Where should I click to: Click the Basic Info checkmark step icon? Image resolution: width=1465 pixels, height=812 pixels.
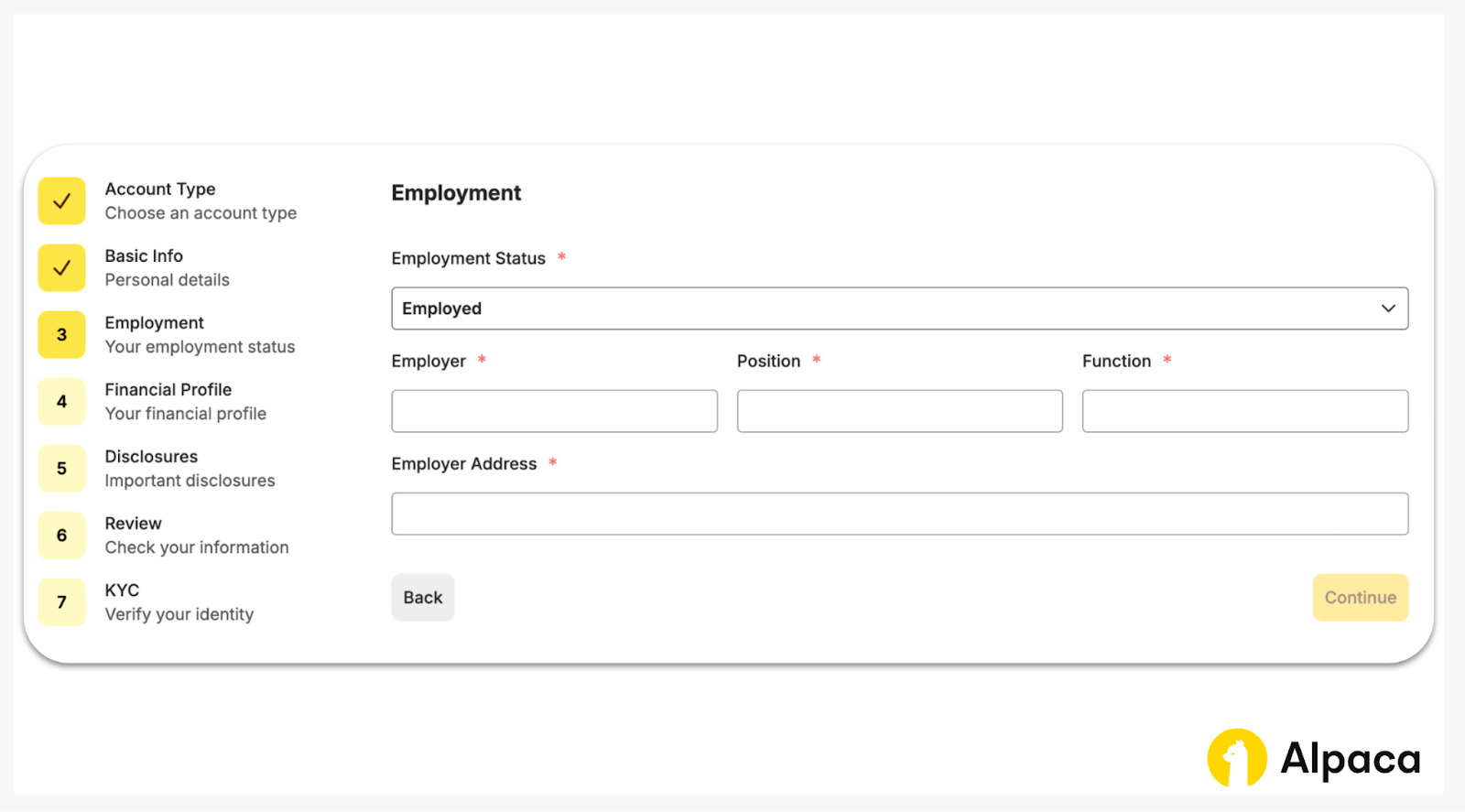point(61,268)
